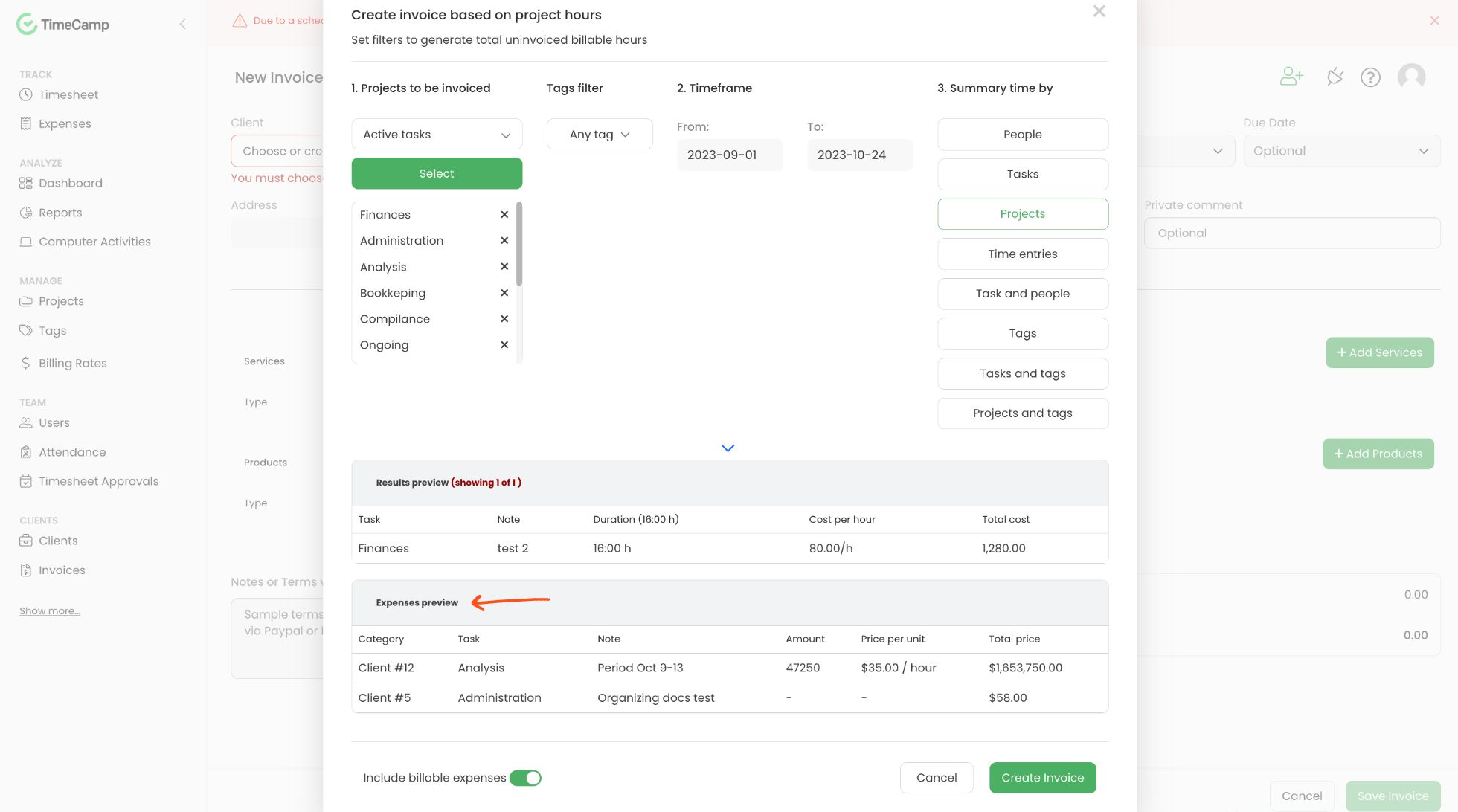The width and height of the screenshot is (1458, 812).
Task: Choose Task and people summary option
Action: 1022,294
